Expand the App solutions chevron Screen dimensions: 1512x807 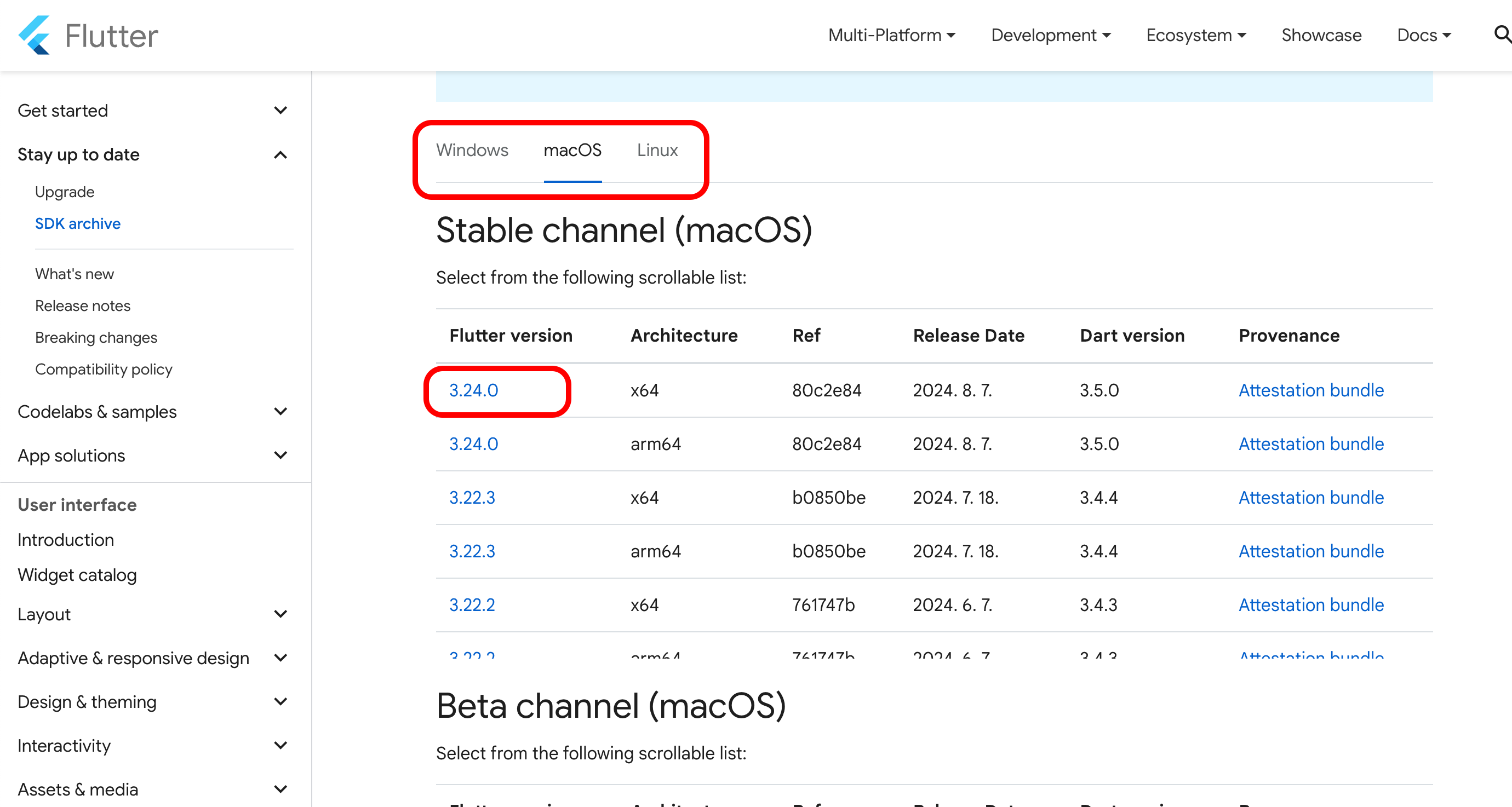pyautogui.click(x=280, y=455)
